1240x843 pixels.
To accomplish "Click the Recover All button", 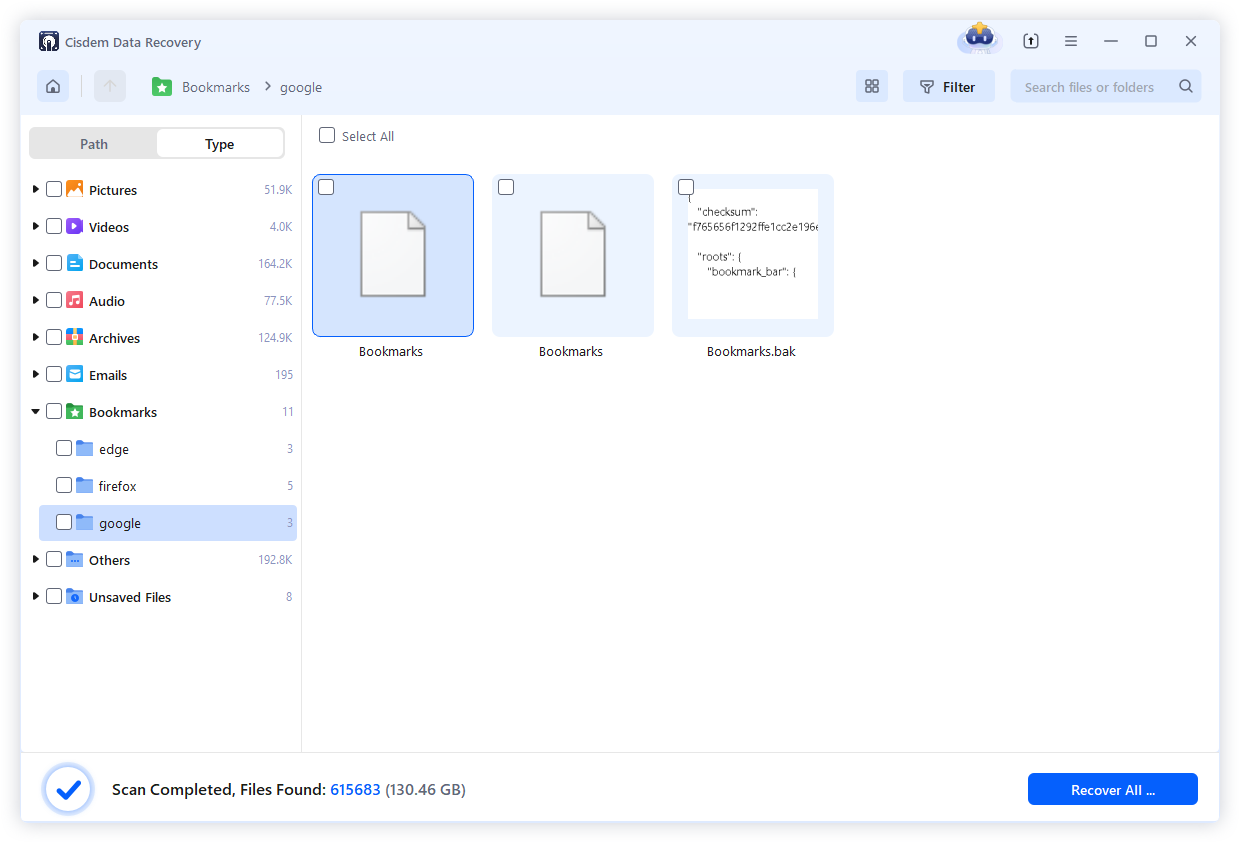I will (1112, 789).
